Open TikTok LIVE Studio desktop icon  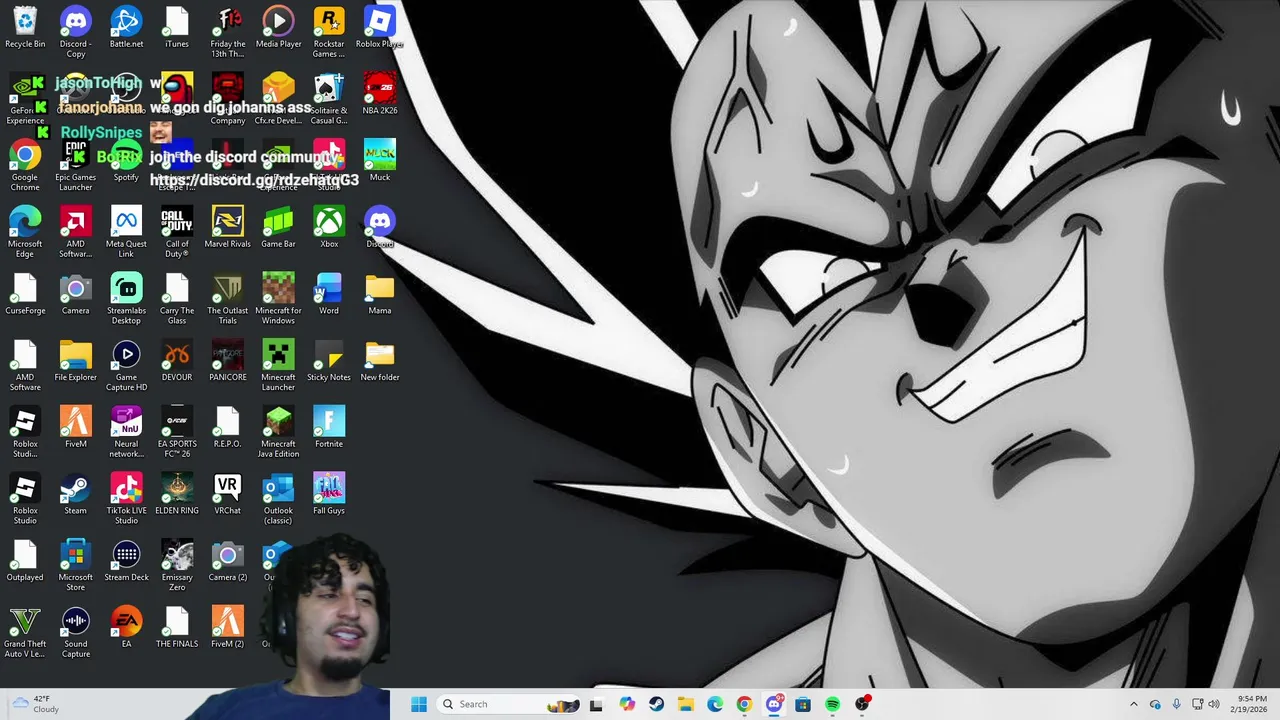[x=126, y=499]
